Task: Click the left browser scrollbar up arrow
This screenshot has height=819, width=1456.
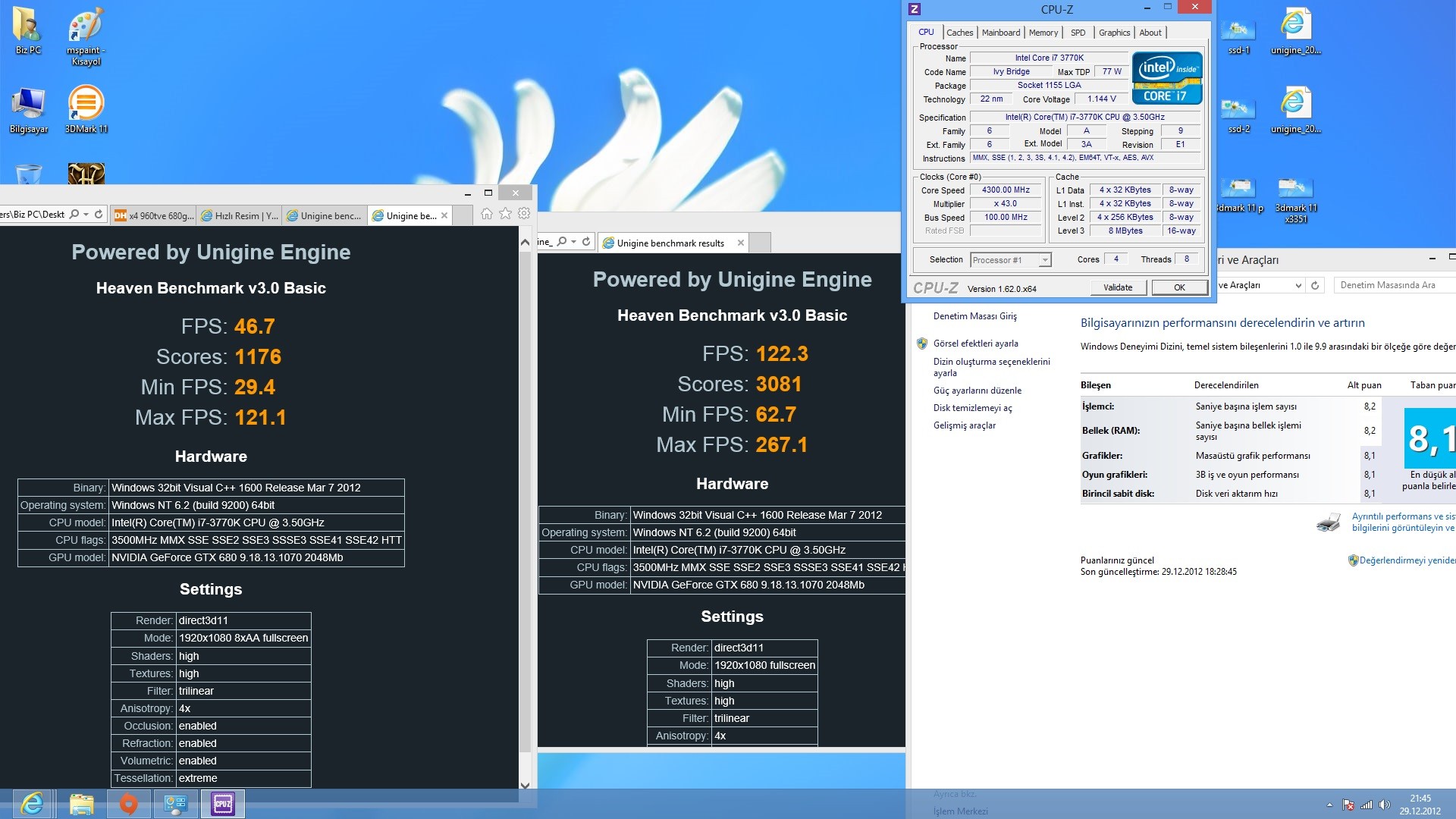Action: (x=525, y=243)
